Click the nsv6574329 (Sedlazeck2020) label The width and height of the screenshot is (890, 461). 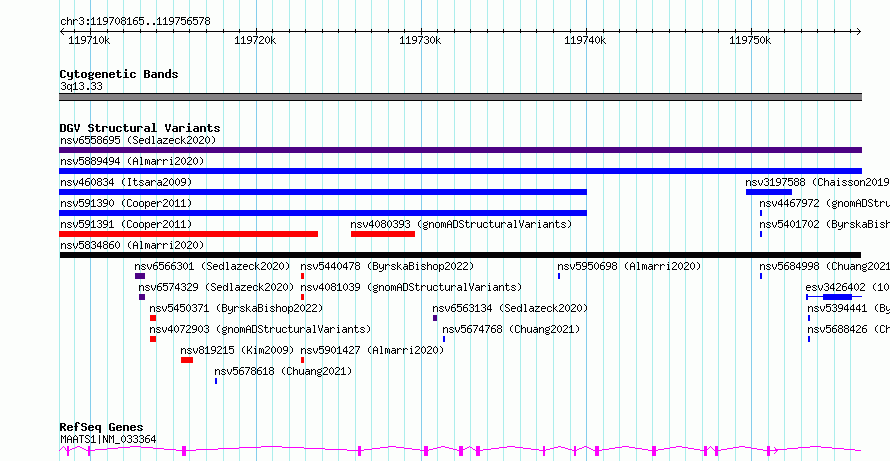pyautogui.click(x=216, y=287)
